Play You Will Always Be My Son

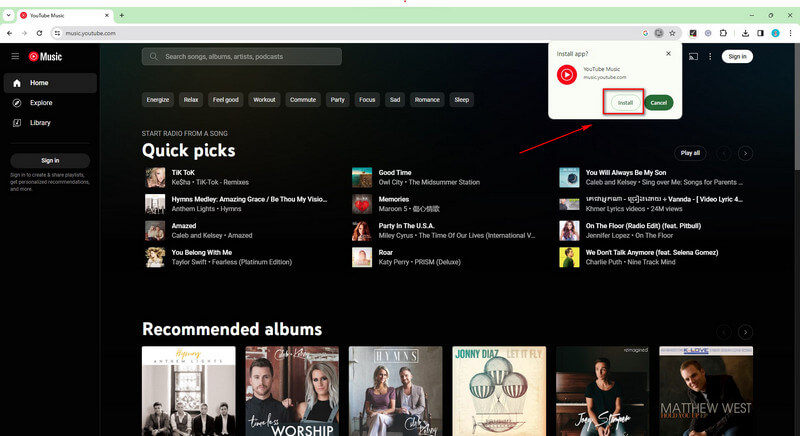click(x=626, y=173)
